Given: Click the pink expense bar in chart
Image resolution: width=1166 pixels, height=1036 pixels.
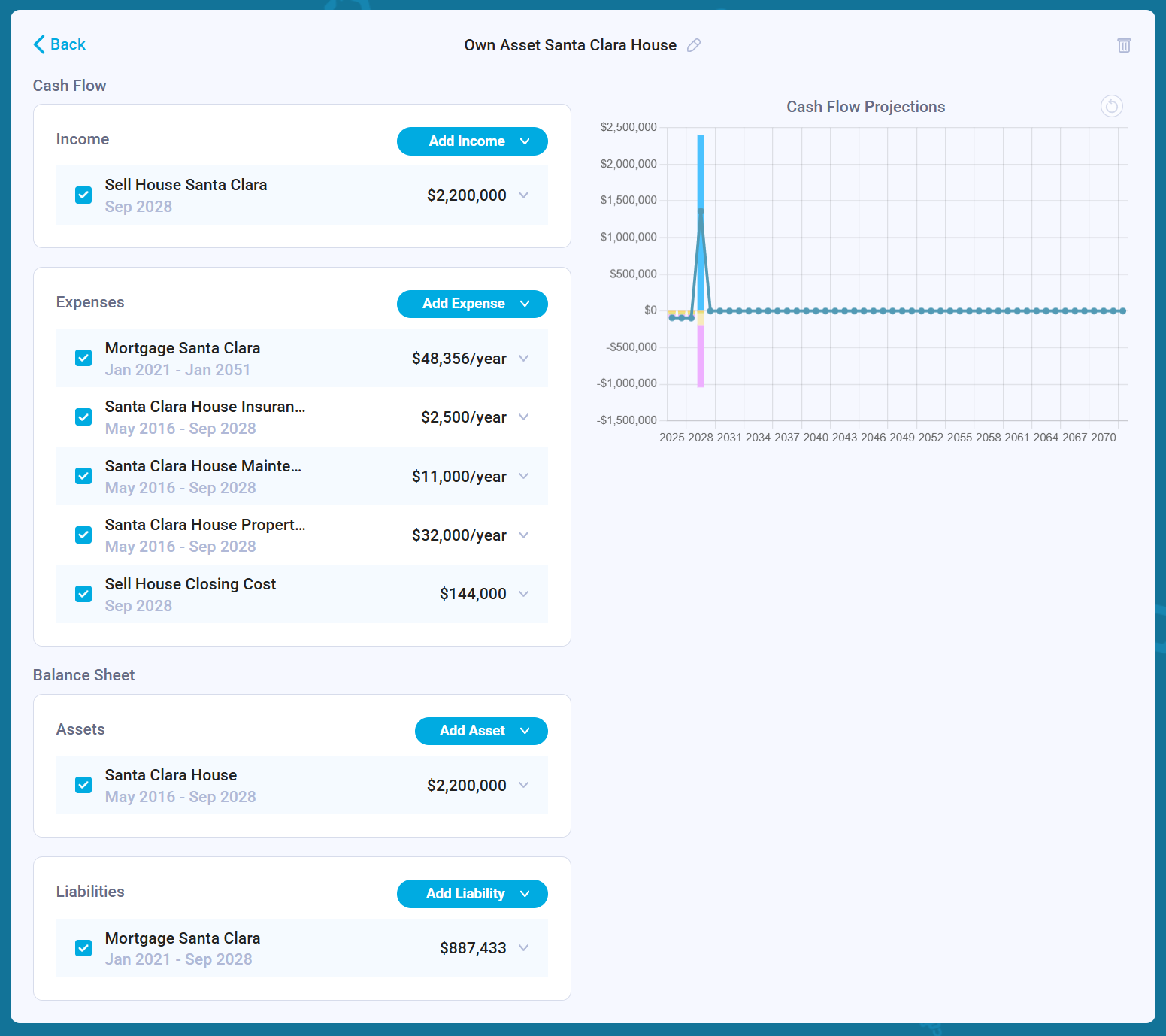Looking at the screenshot, I should coord(701,356).
